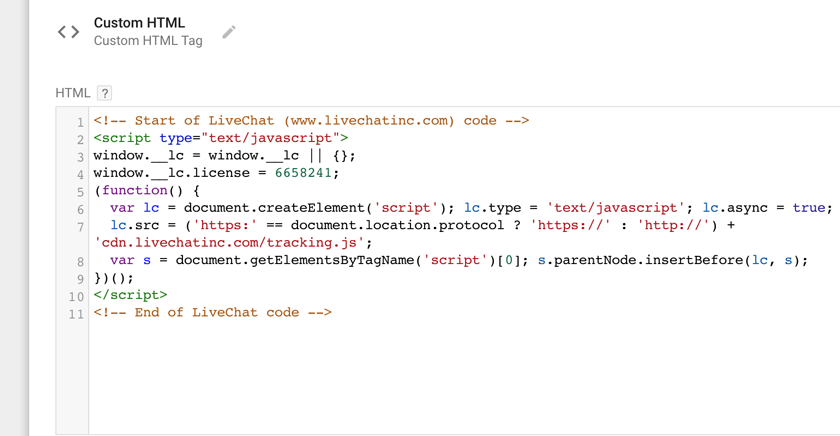840x436 pixels.
Task: Click the Custom HTML title
Action: tap(139, 23)
